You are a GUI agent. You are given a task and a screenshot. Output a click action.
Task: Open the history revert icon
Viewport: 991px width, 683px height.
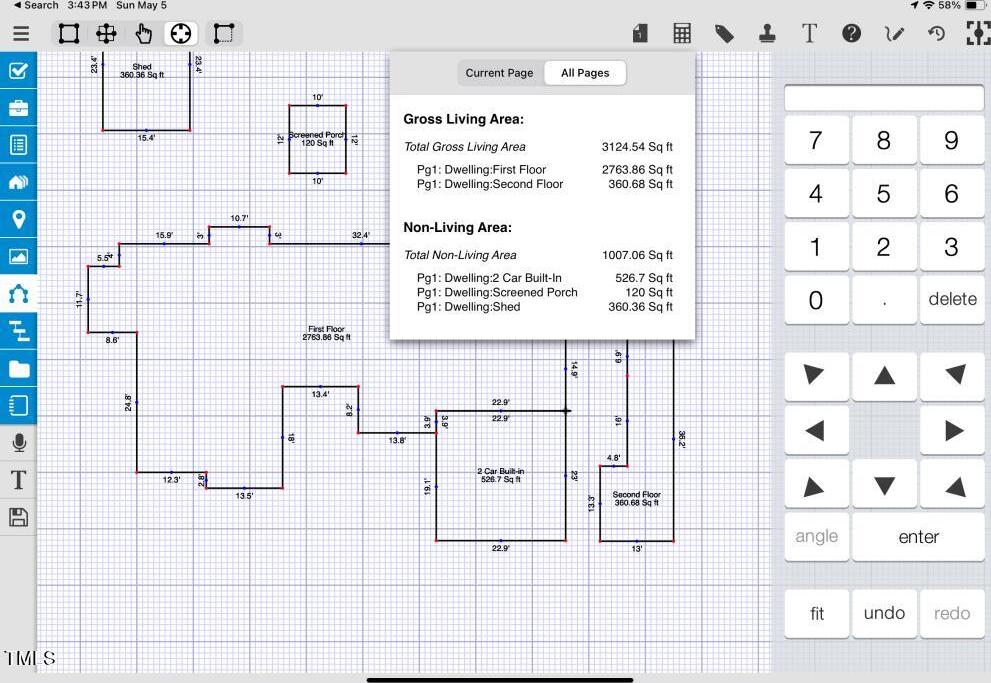point(937,33)
